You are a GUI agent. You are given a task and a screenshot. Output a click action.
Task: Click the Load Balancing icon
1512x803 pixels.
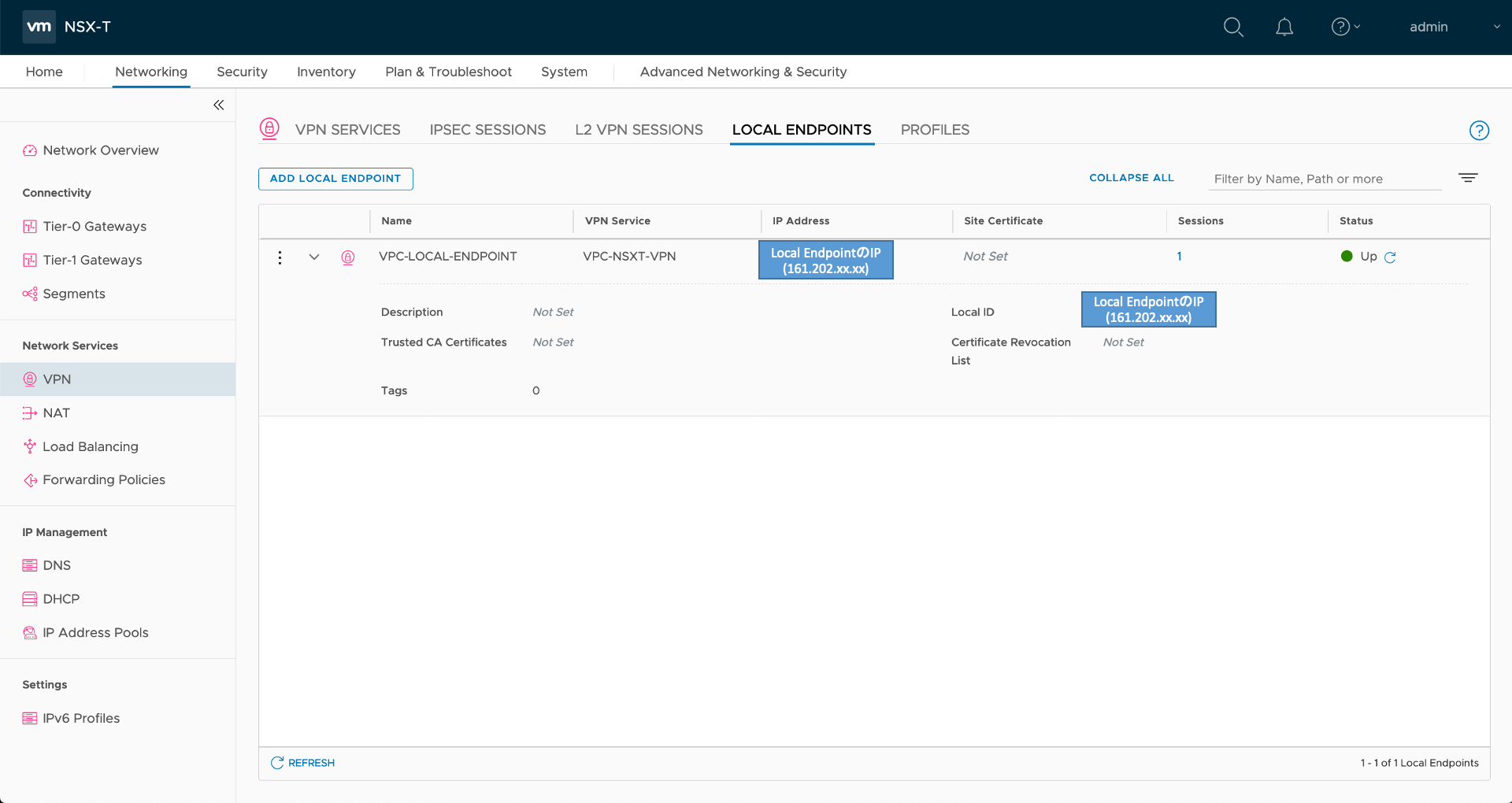30,446
